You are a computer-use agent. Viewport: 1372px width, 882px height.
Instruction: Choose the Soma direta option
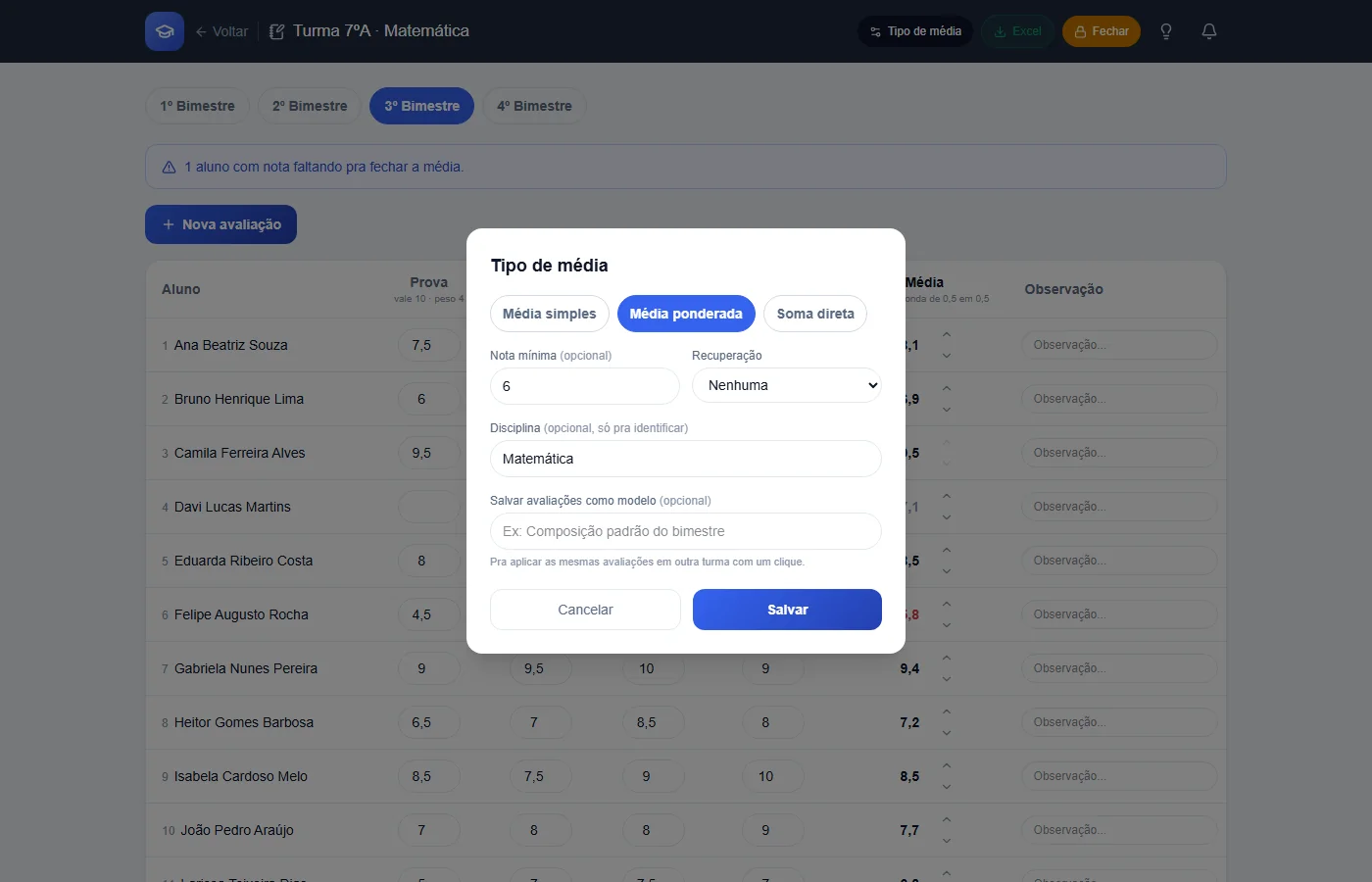pyautogui.click(x=815, y=314)
